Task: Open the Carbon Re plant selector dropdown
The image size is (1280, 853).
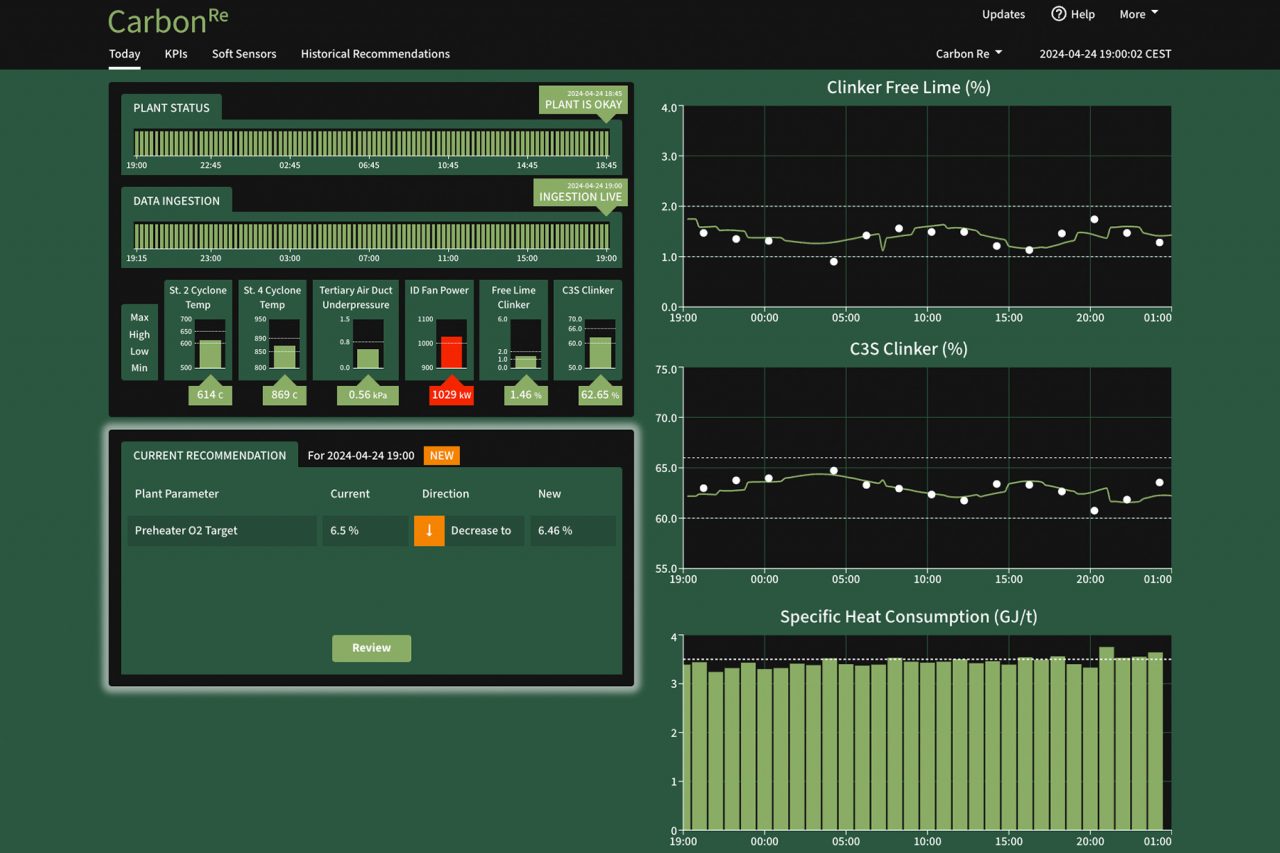Action: tap(968, 54)
